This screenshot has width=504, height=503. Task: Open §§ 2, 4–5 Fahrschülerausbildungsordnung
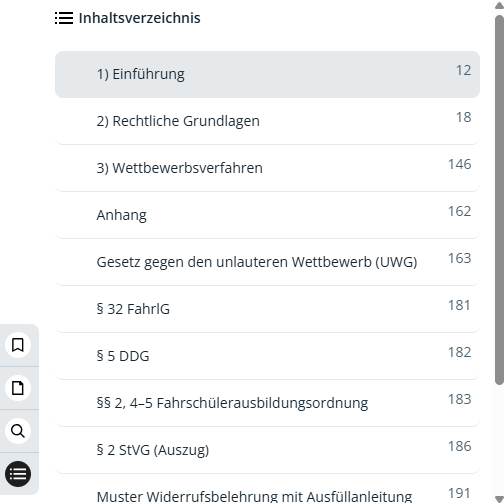tap(267, 403)
